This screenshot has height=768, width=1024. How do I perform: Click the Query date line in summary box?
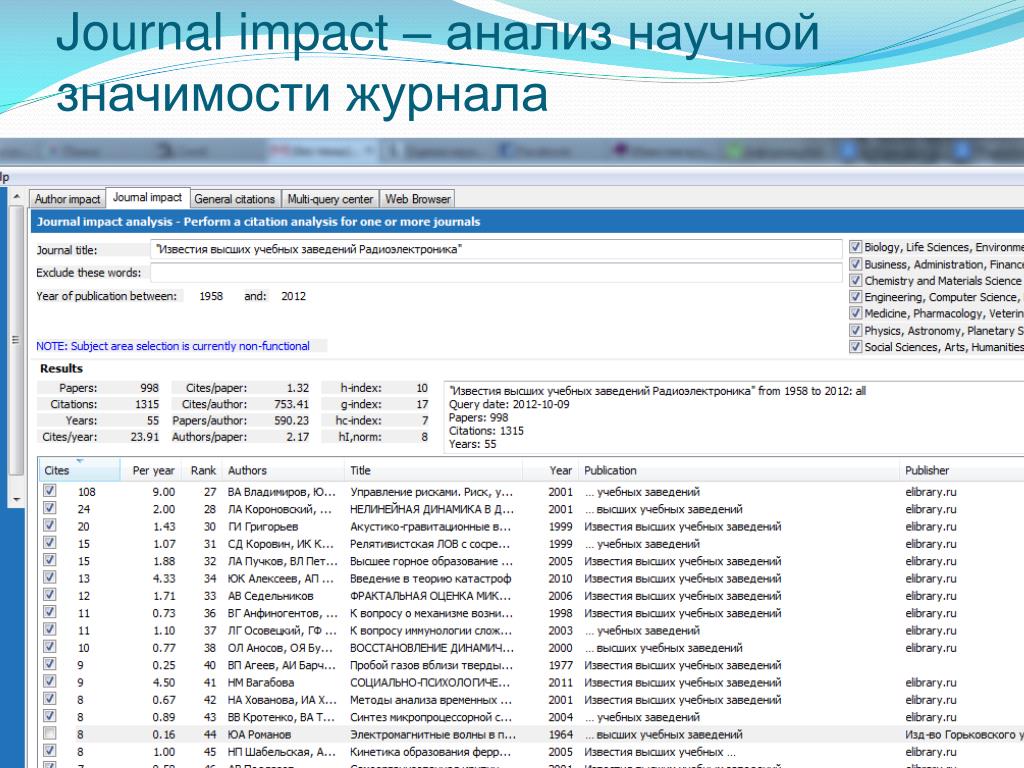tap(509, 404)
